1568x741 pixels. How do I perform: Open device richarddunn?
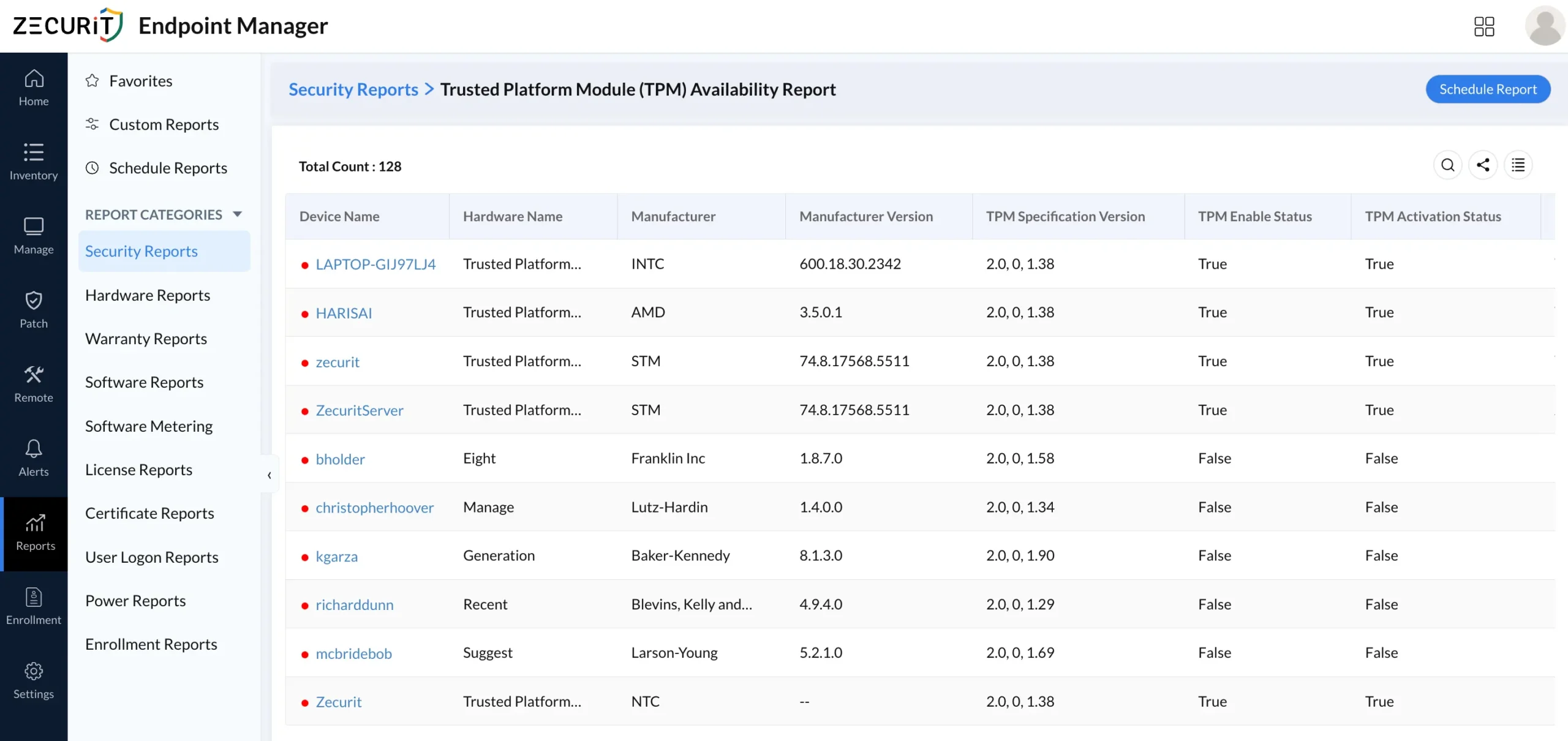(355, 605)
